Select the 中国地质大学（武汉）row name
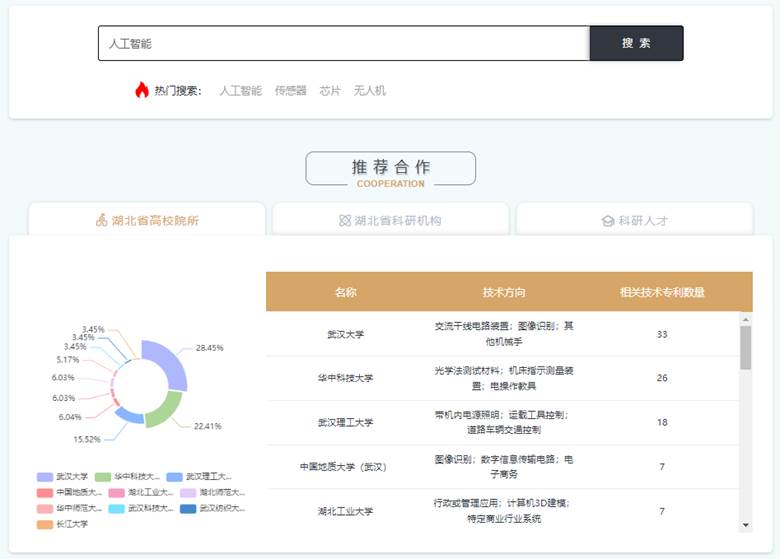The width and height of the screenshot is (780, 559). pyautogui.click(x=343, y=466)
